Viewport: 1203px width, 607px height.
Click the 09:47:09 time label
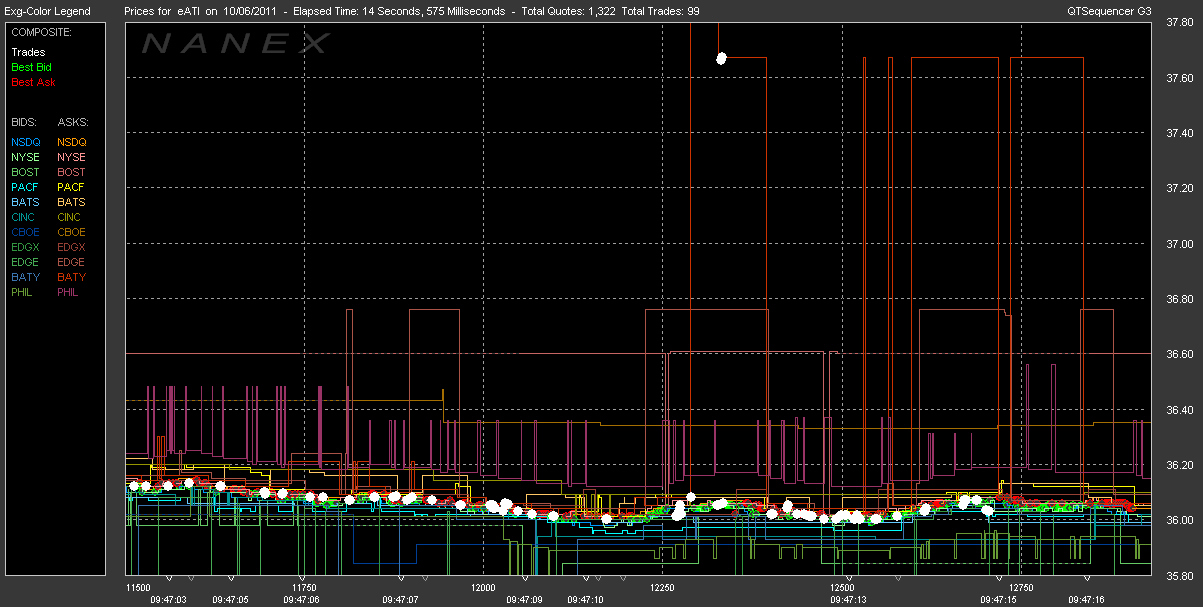[524, 600]
